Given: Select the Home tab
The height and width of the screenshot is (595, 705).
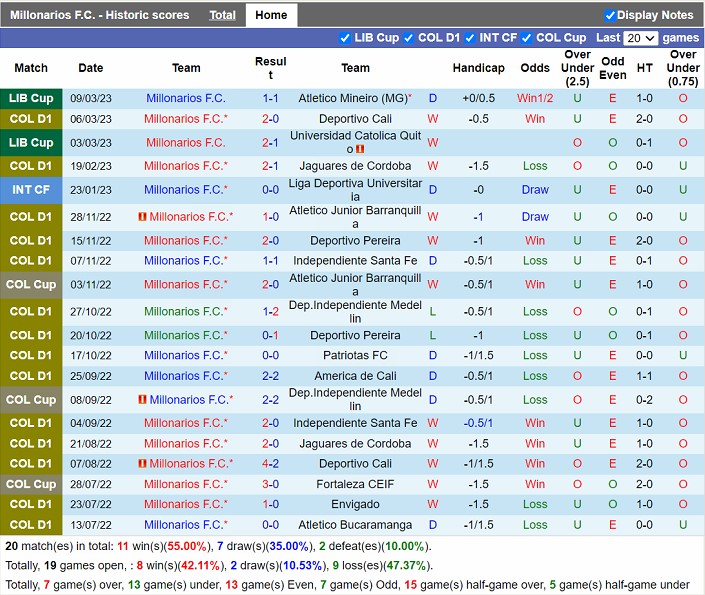Looking at the screenshot, I should point(271,15).
